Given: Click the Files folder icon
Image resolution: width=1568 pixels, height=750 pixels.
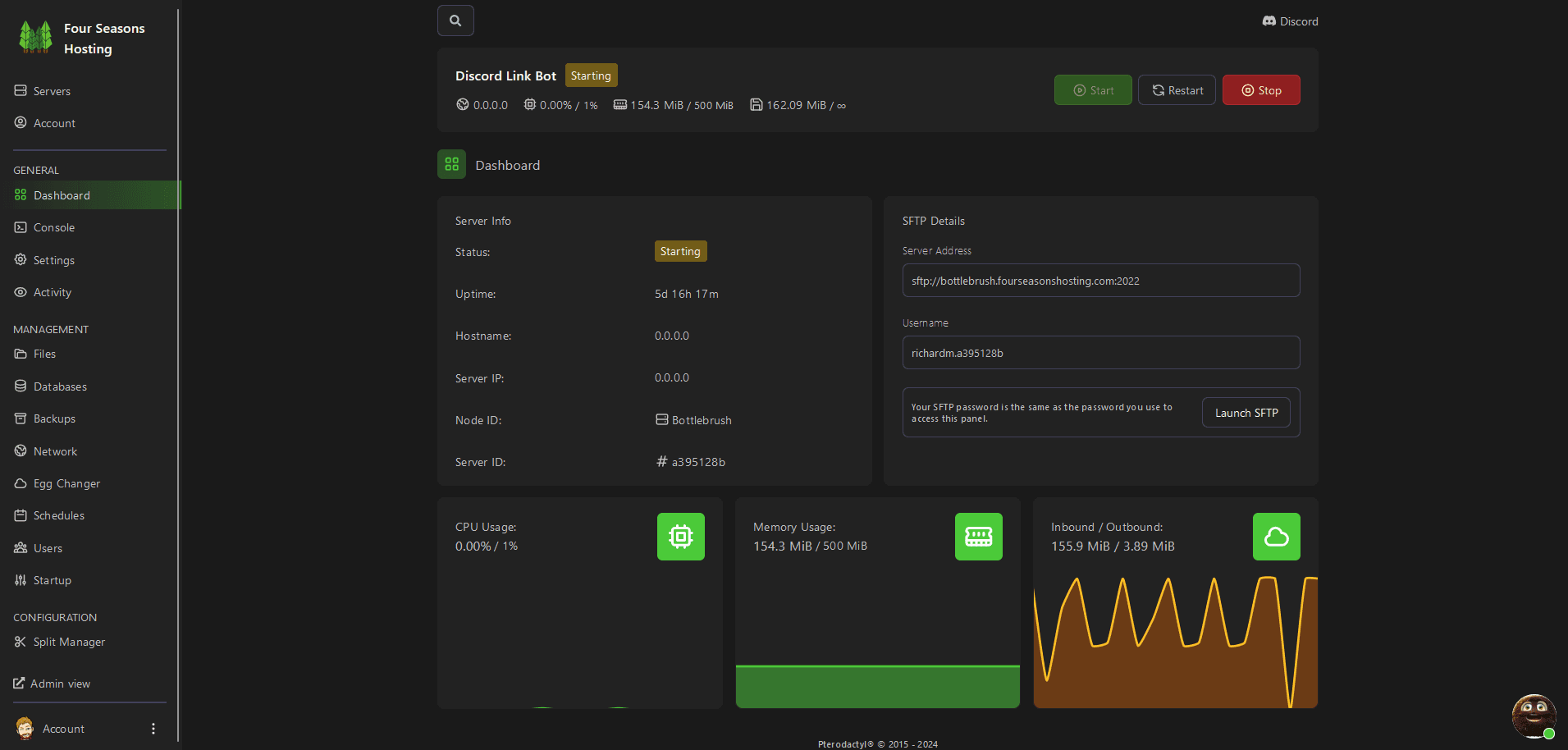Looking at the screenshot, I should [21, 354].
